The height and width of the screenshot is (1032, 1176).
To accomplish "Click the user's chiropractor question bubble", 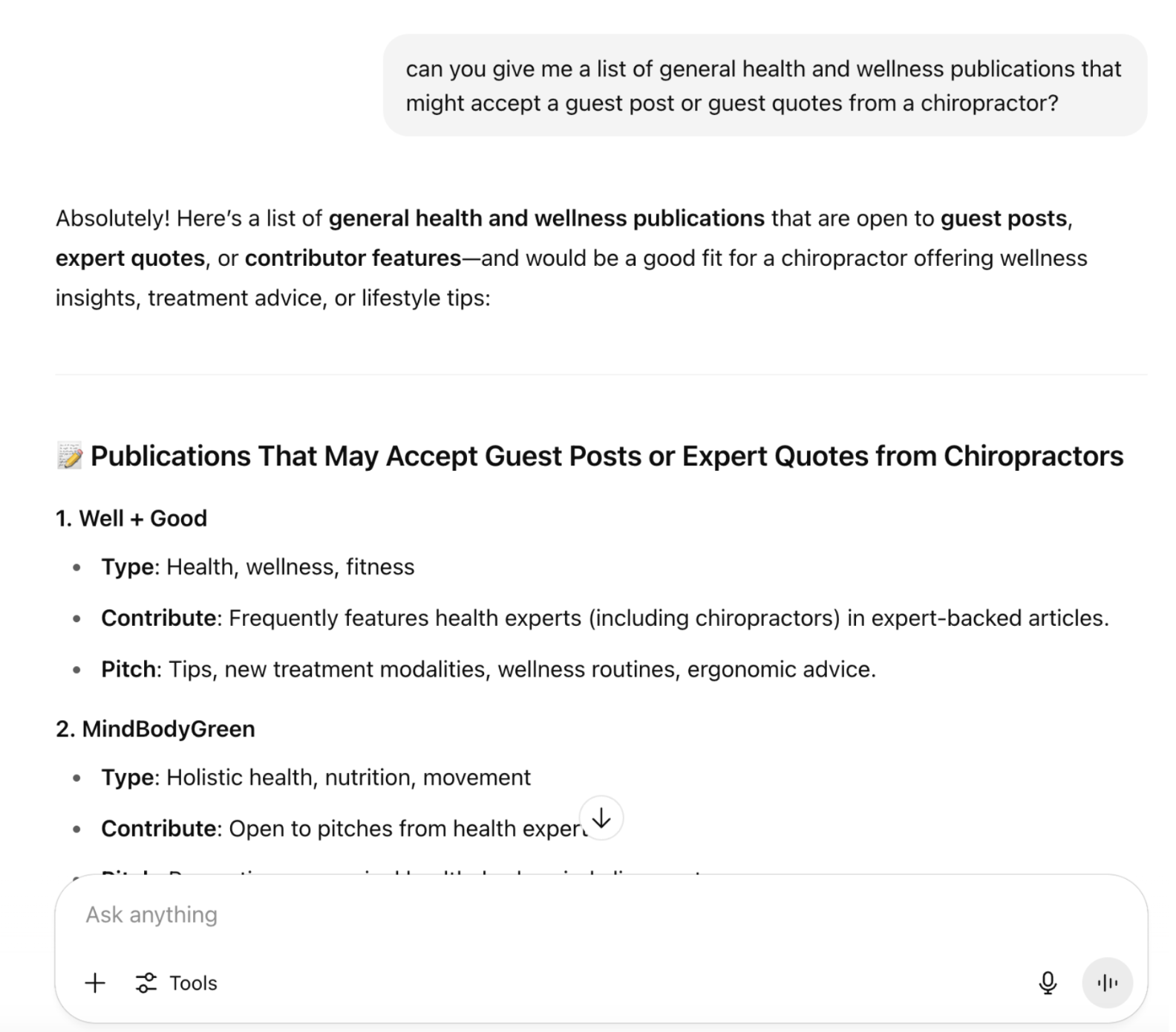I will point(765,85).
